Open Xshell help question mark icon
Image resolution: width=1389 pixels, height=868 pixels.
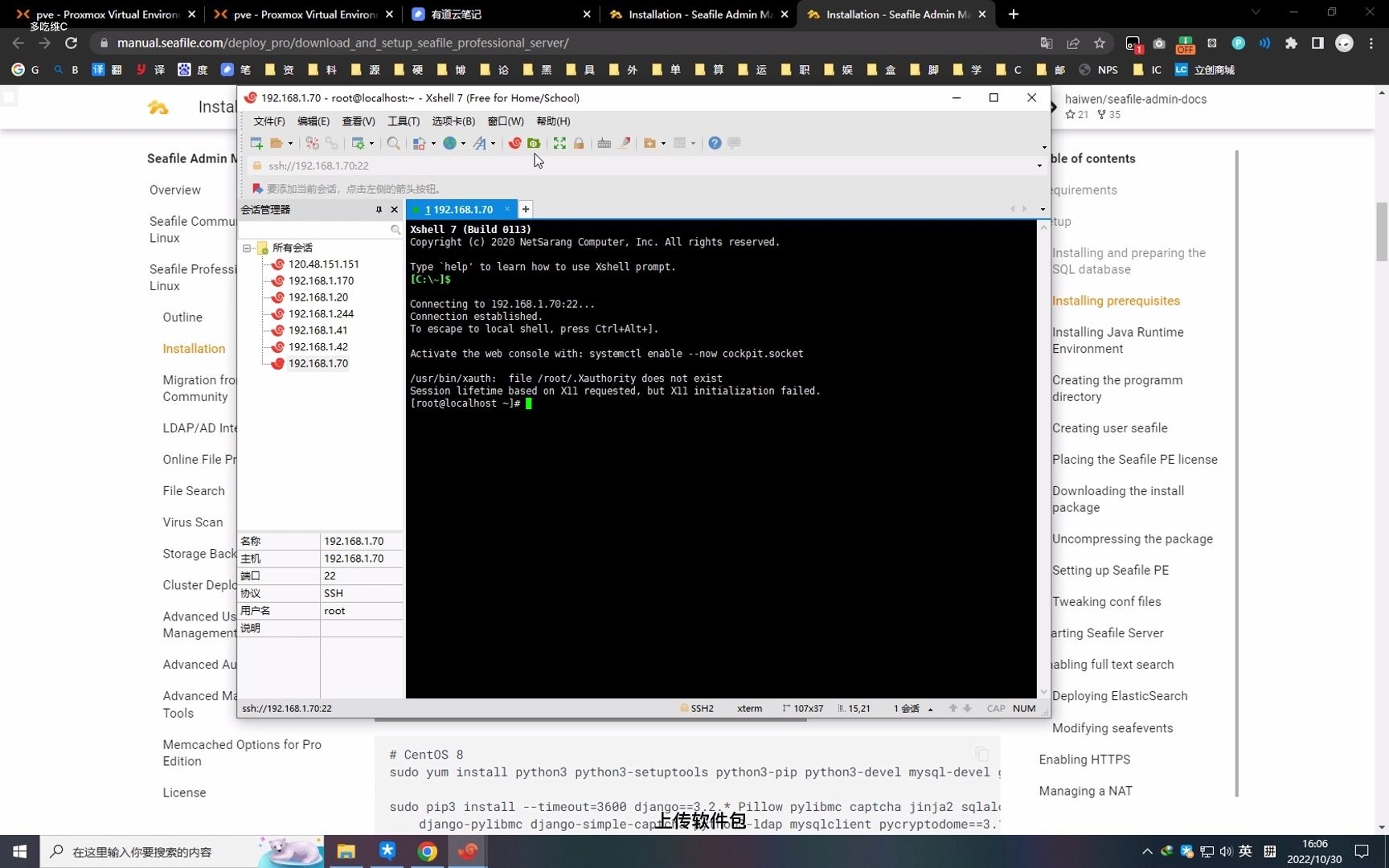[x=715, y=143]
